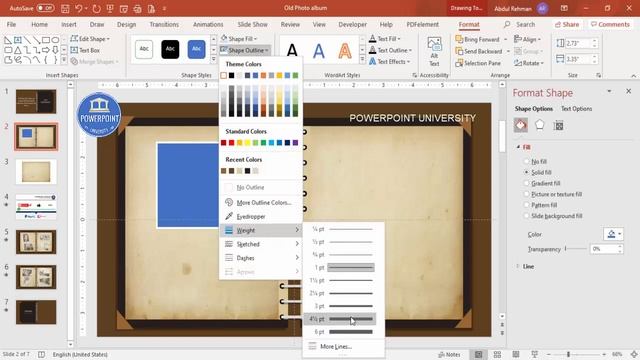Toggle the AutoSave switch
Image resolution: width=640 pixels, height=360 pixels.
tap(45, 8)
